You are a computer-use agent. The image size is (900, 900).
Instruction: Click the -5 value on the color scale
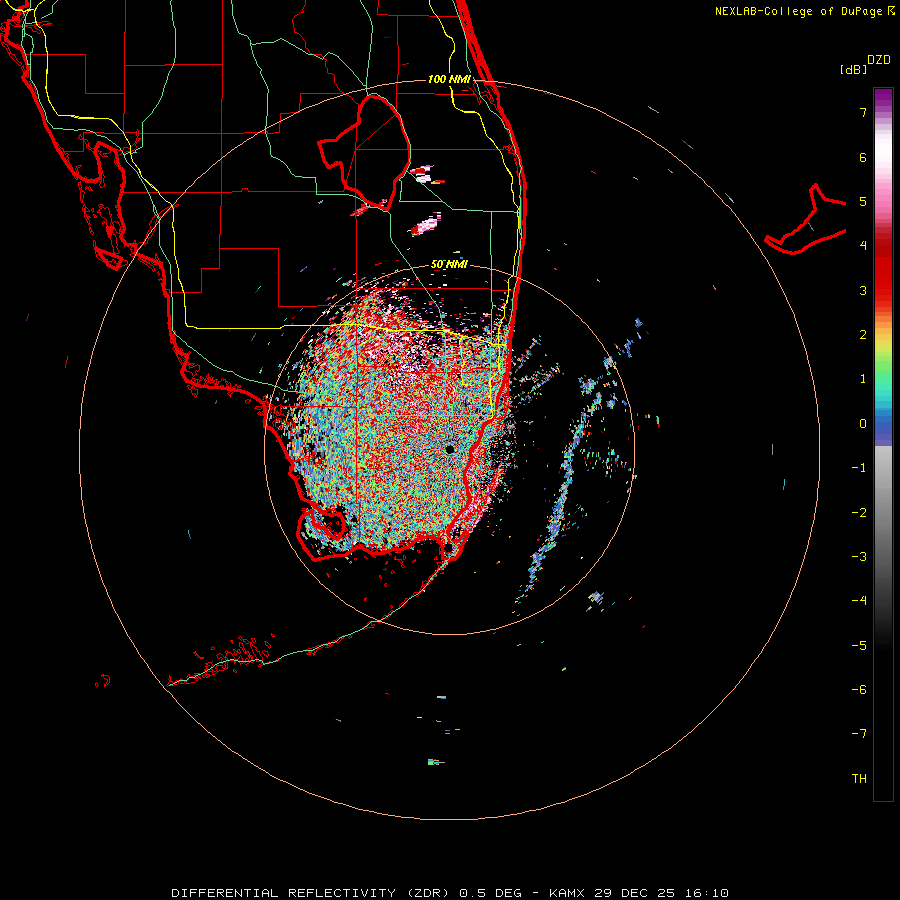click(859, 646)
